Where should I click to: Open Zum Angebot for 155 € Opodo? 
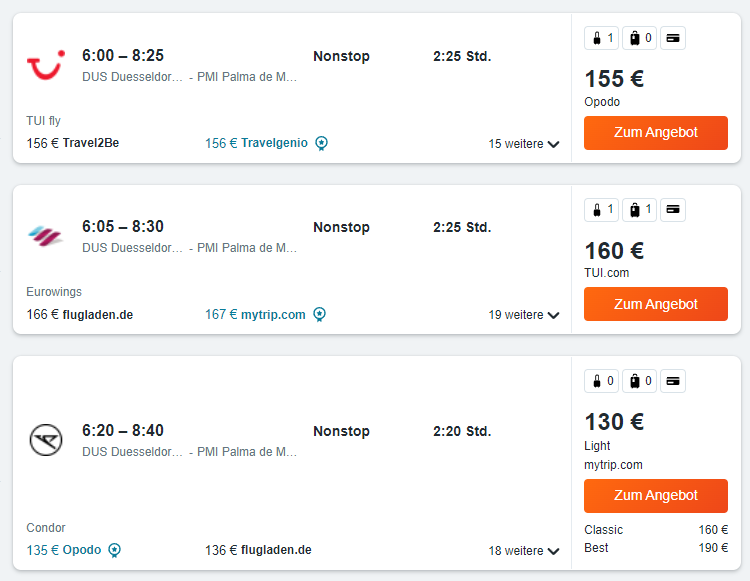(656, 132)
